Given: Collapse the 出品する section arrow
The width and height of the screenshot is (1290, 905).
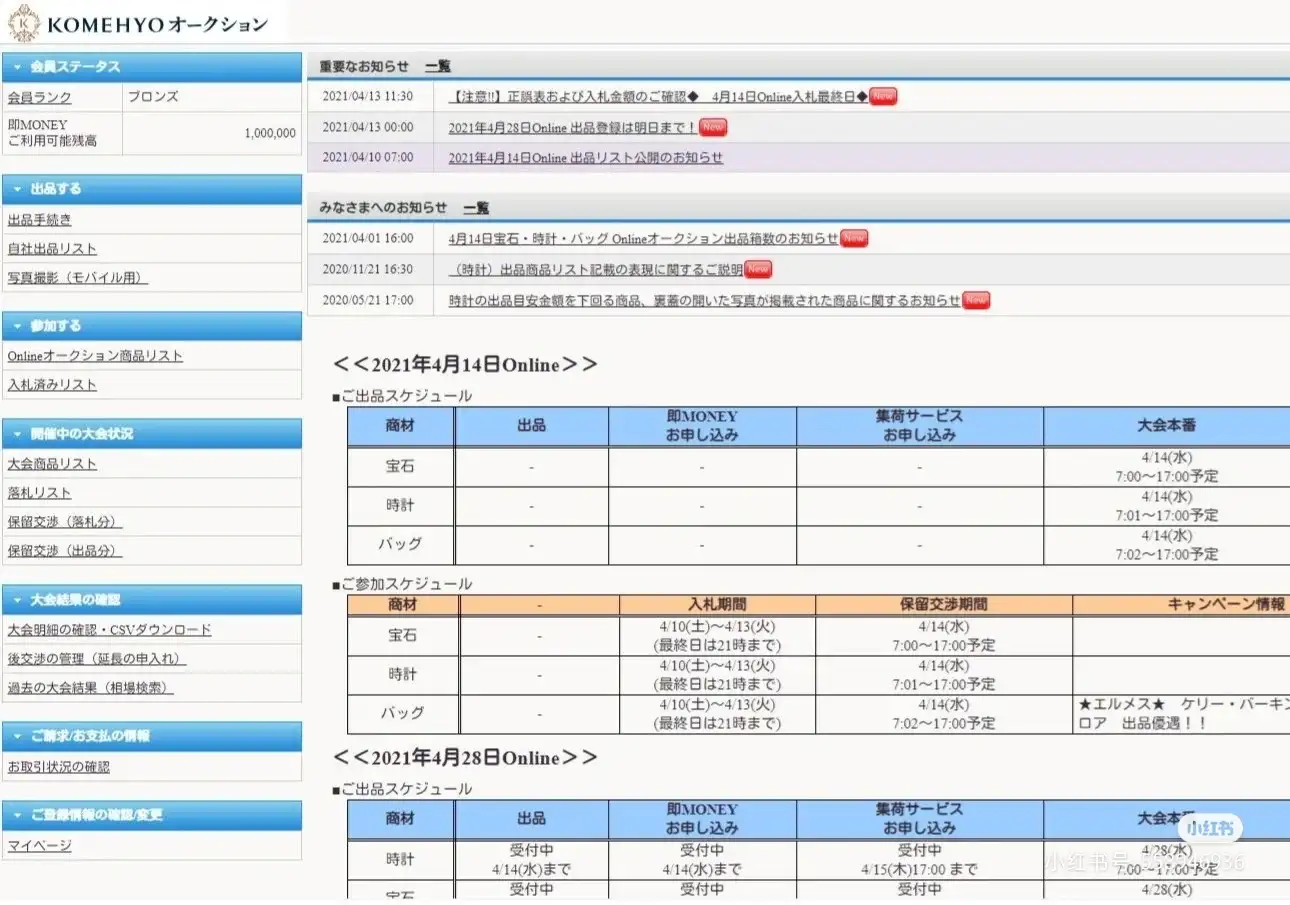Looking at the screenshot, I should tap(17, 189).
